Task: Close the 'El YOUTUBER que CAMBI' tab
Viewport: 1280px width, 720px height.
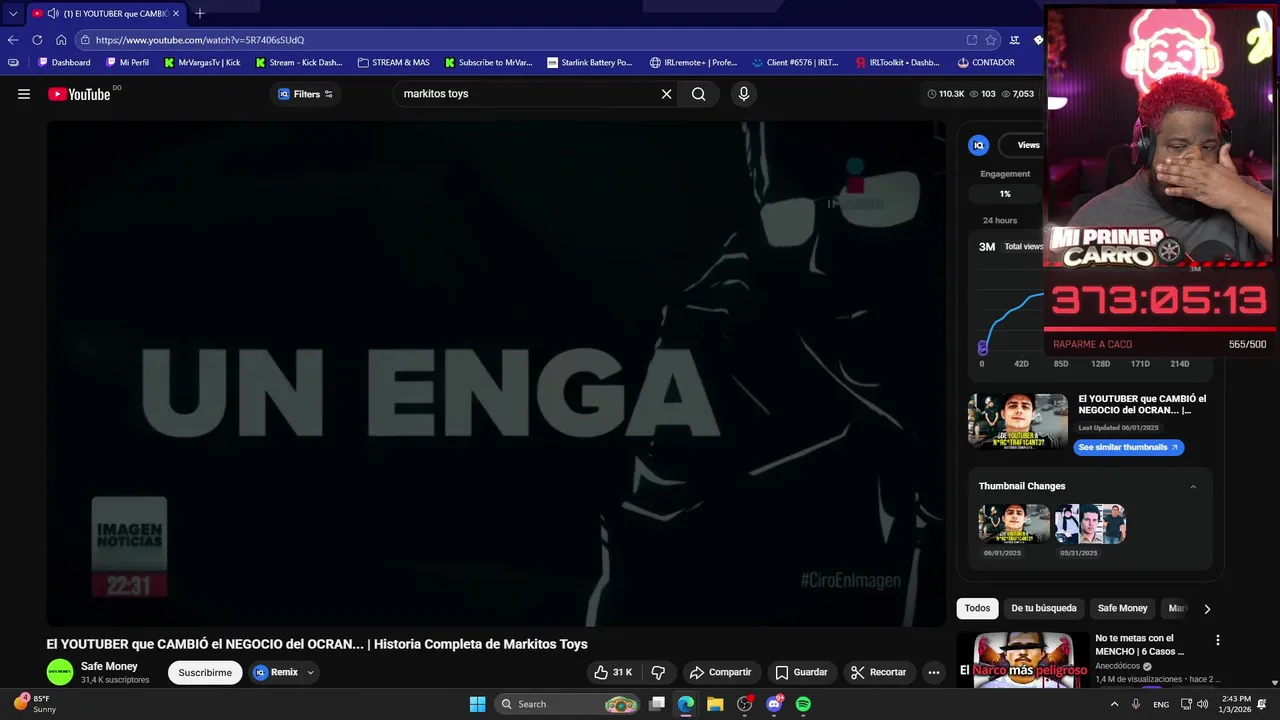Action: (x=176, y=14)
